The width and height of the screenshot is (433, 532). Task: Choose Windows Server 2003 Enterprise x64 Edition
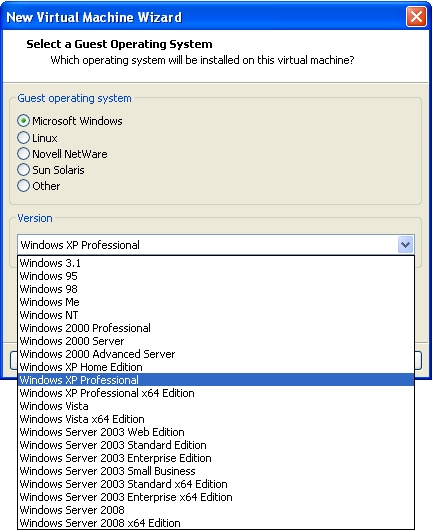216,497
